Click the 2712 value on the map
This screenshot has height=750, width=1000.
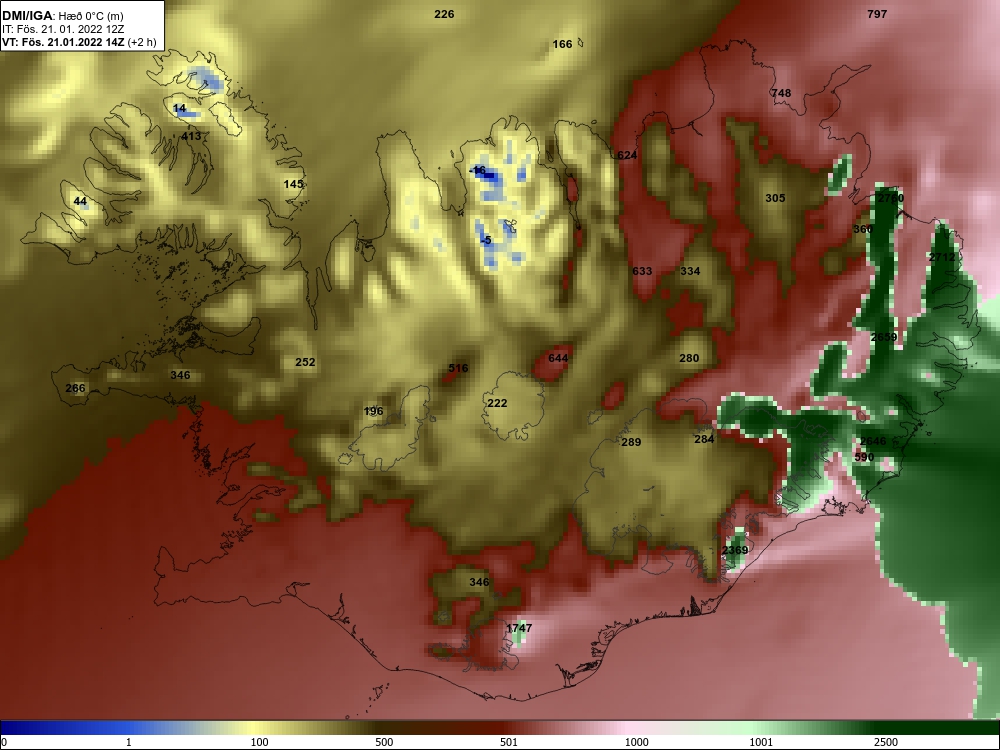tap(942, 257)
